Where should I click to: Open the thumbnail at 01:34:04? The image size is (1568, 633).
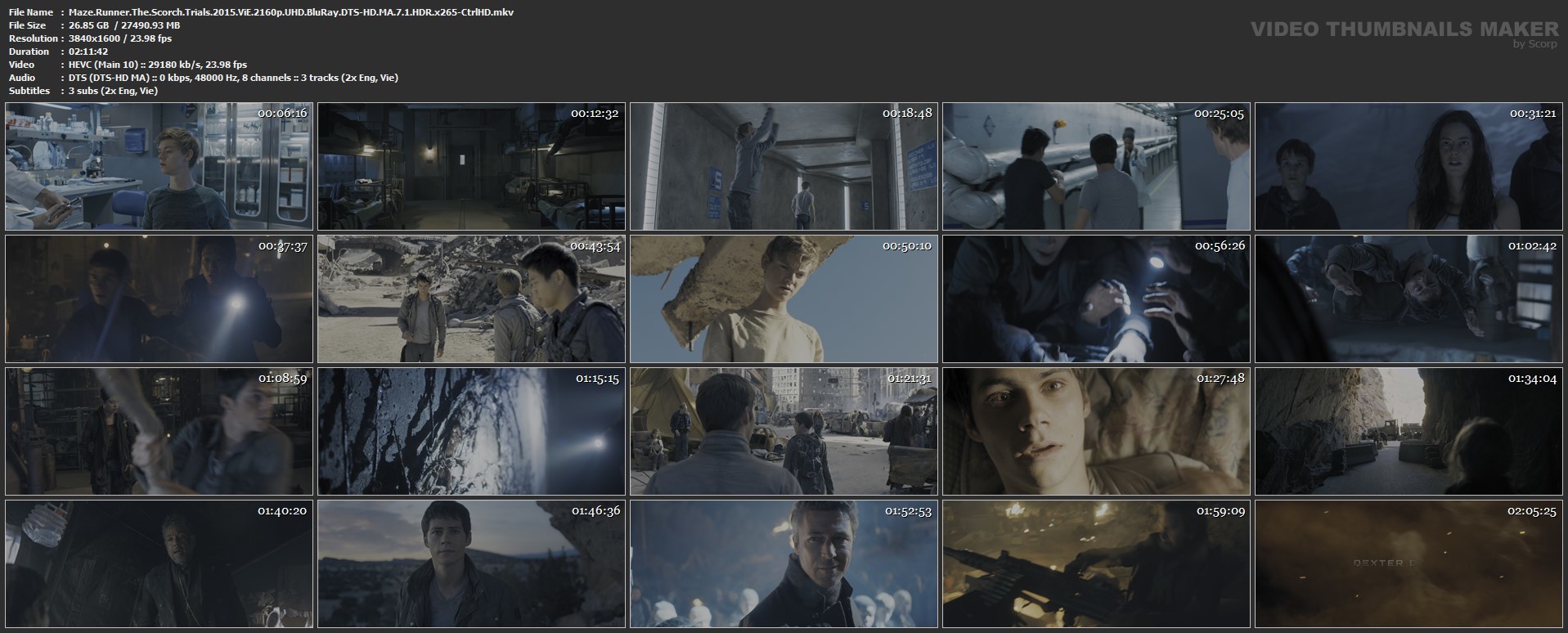point(1409,432)
